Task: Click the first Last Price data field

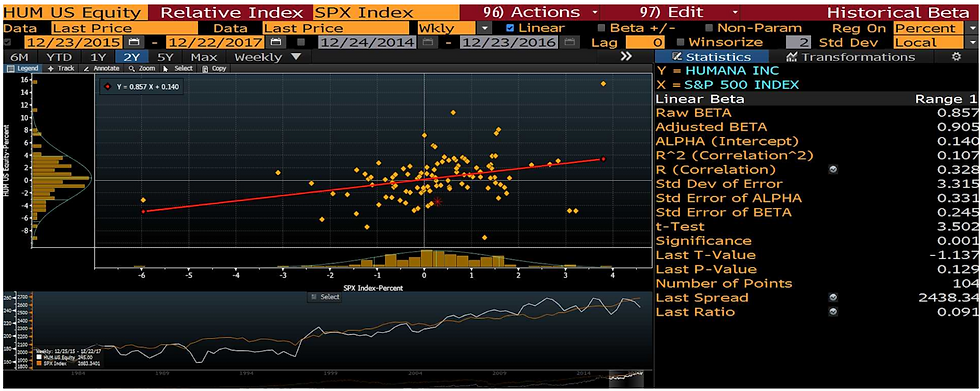Action: [x=124, y=28]
